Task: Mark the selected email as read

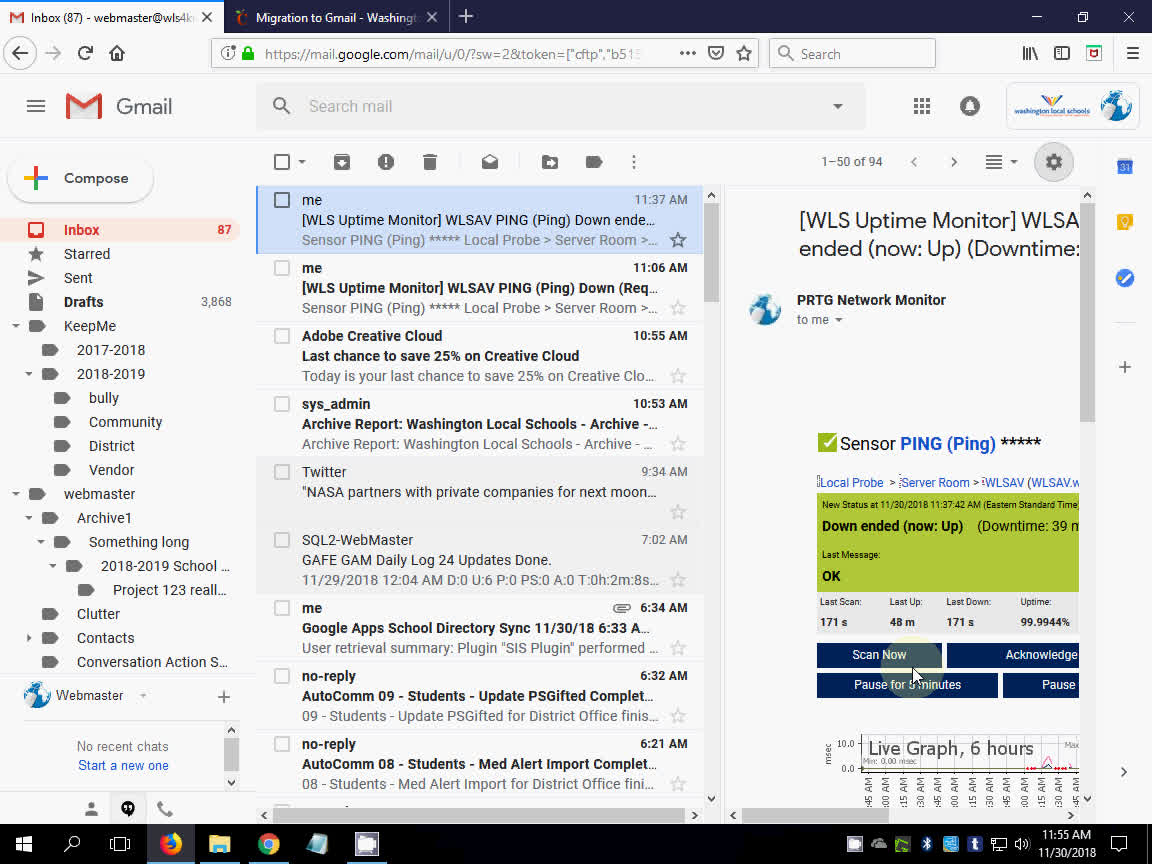Action: pos(489,161)
